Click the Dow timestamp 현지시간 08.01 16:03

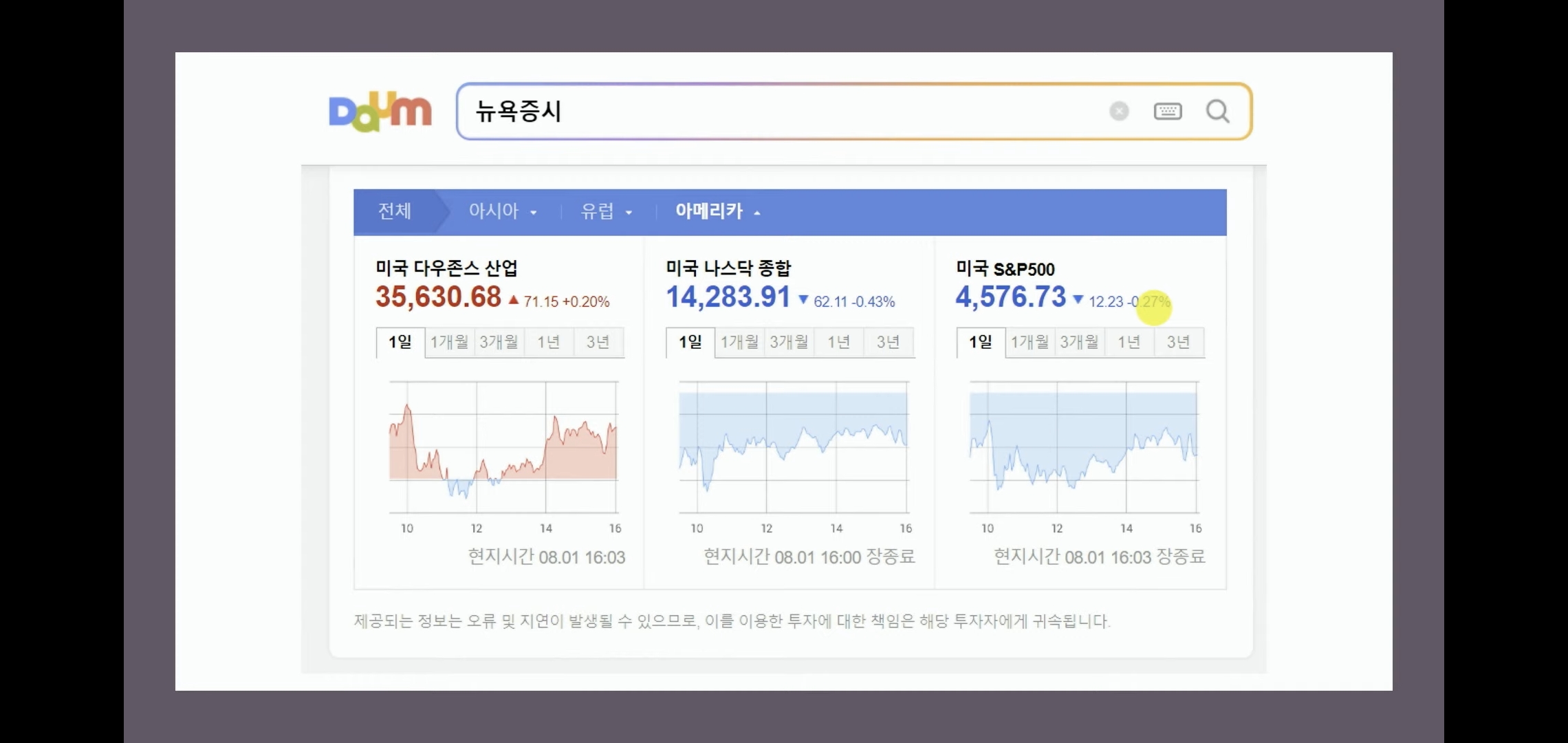coord(547,557)
